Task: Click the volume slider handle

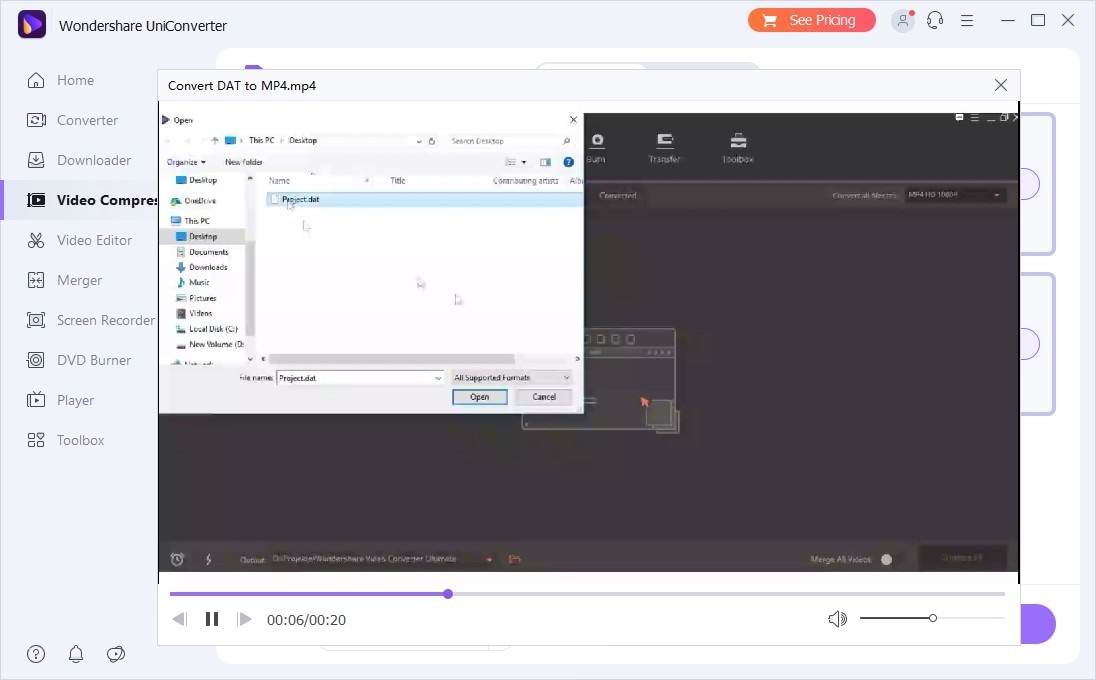Action: click(x=932, y=618)
